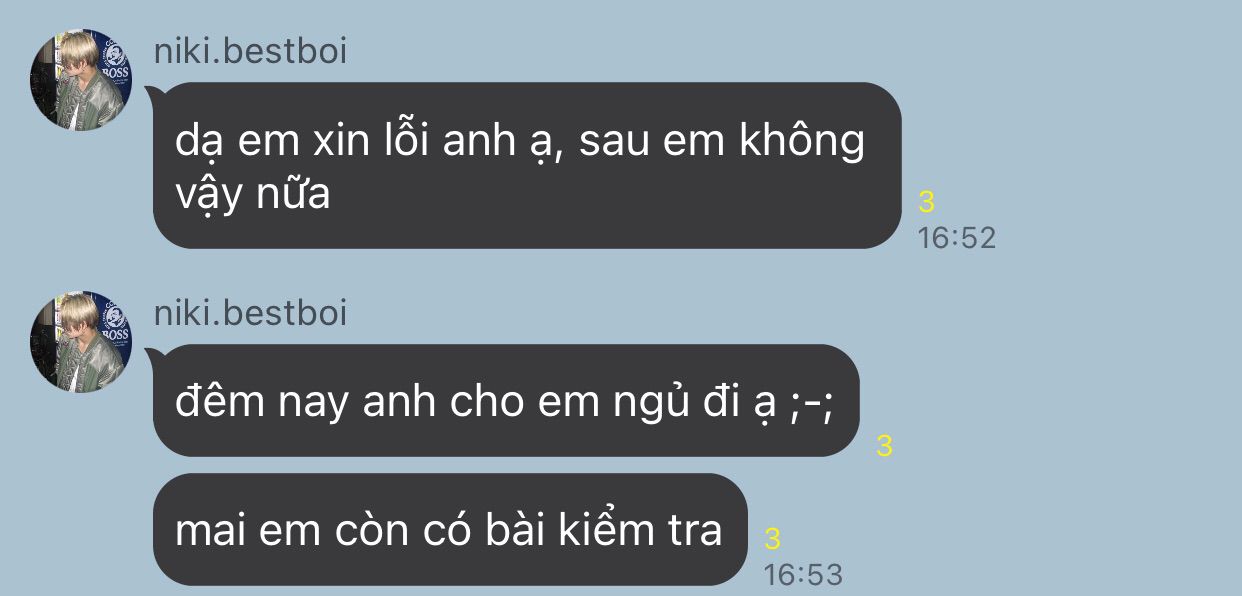The image size is (1242, 596).
Task: Open the yellow read count above 16:53
Action: click(772, 539)
